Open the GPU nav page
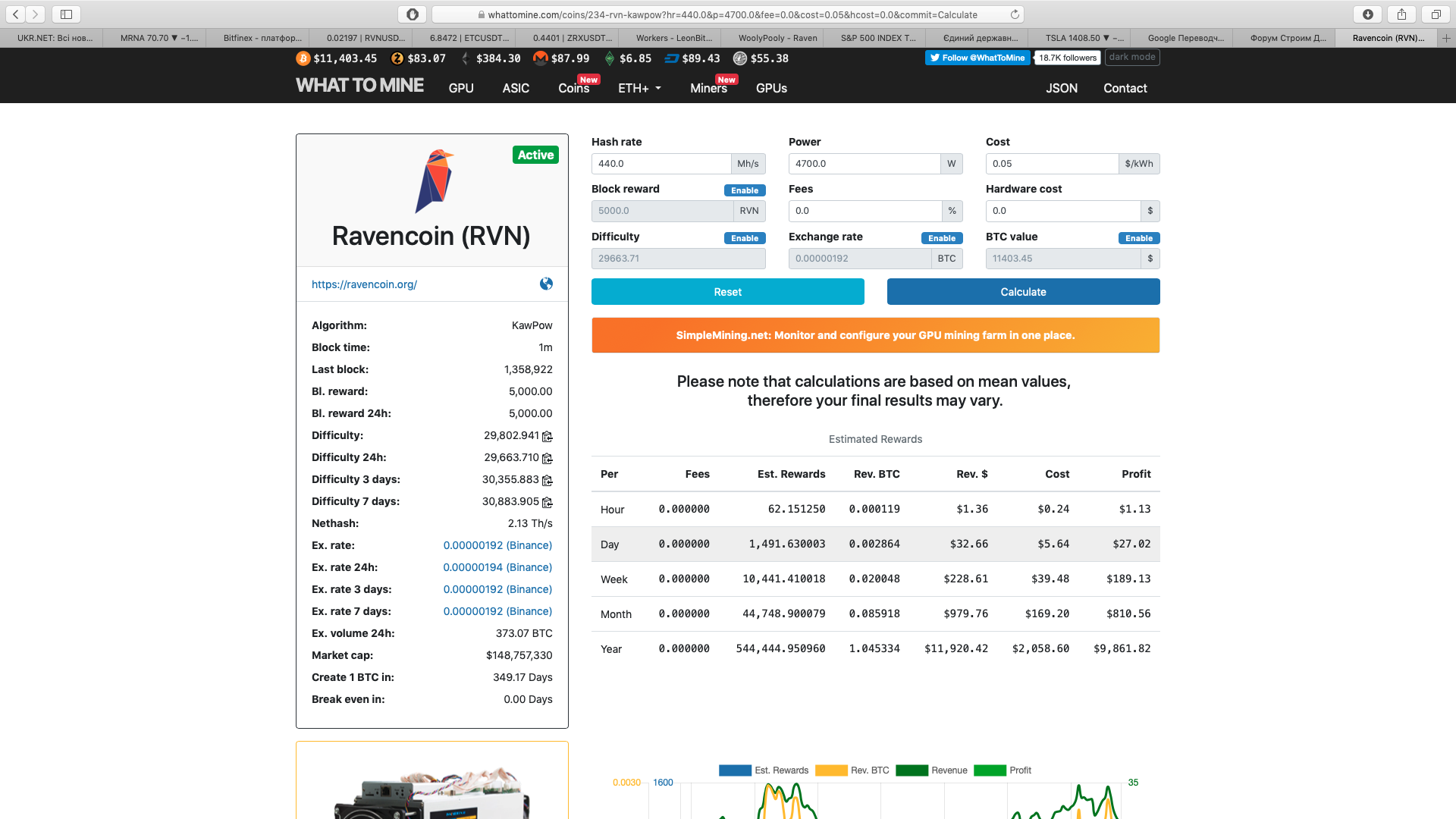The width and height of the screenshot is (1456, 819). point(461,89)
